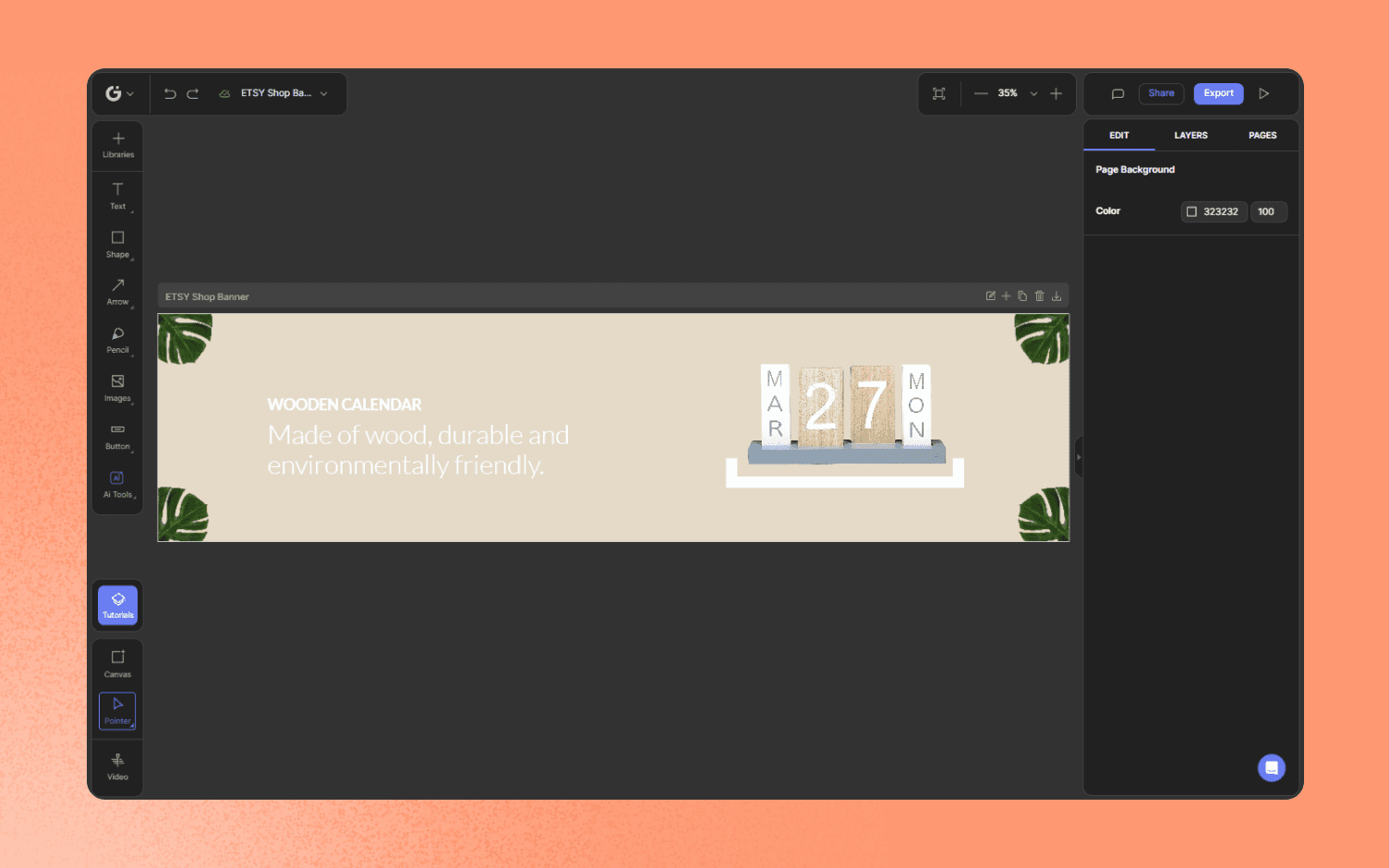Open the Tutorials panel

coord(118,605)
